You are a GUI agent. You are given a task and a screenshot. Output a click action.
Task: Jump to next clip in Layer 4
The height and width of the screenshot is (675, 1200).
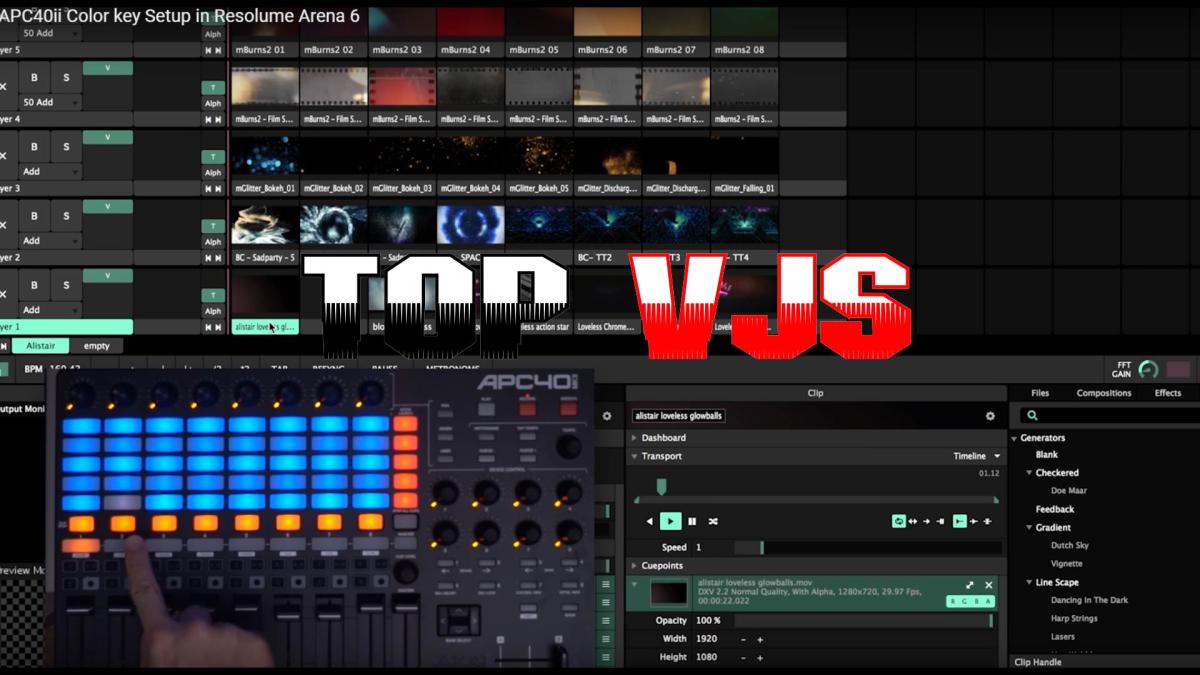click(219, 119)
